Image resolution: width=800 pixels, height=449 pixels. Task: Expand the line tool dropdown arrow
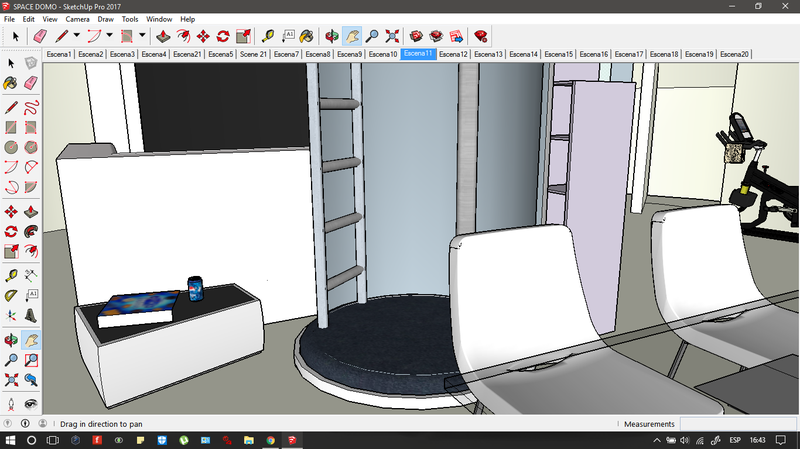click(x=76, y=36)
